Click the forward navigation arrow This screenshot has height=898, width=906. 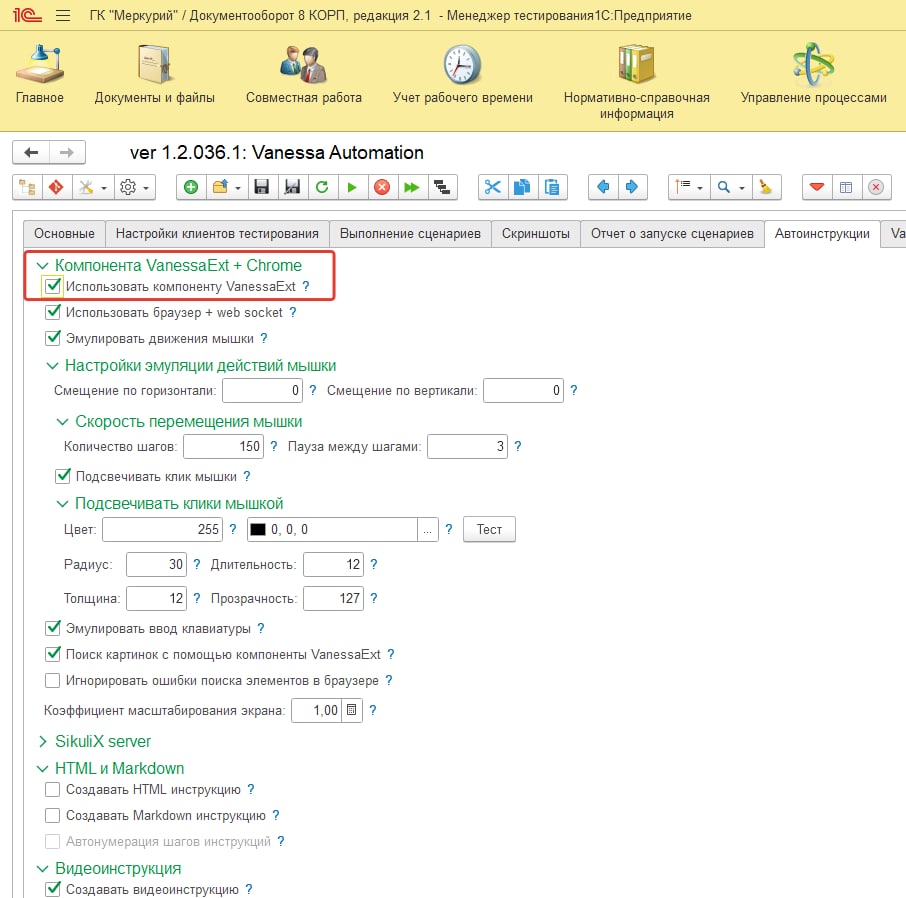tap(67, 153)
